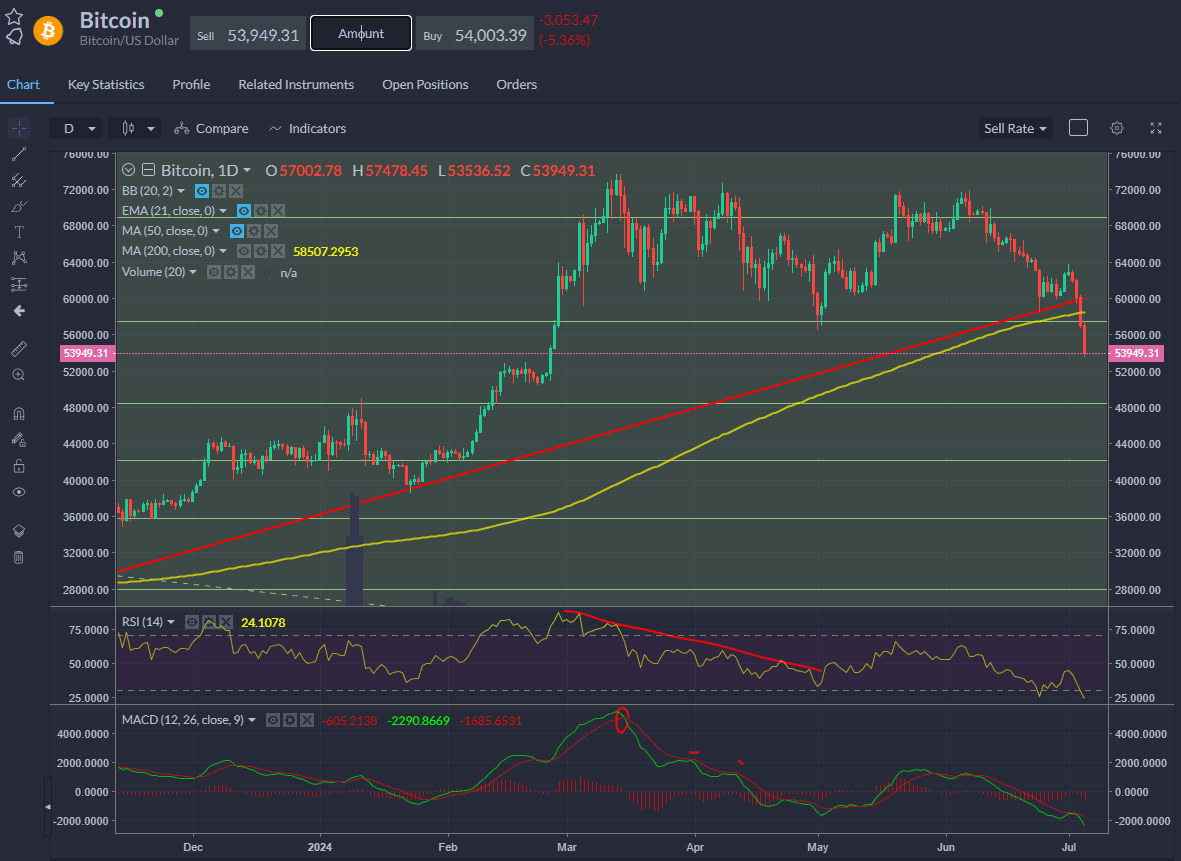
Task: Click the favorite star icon near Bitcoin
Action: tap(14, 16)
